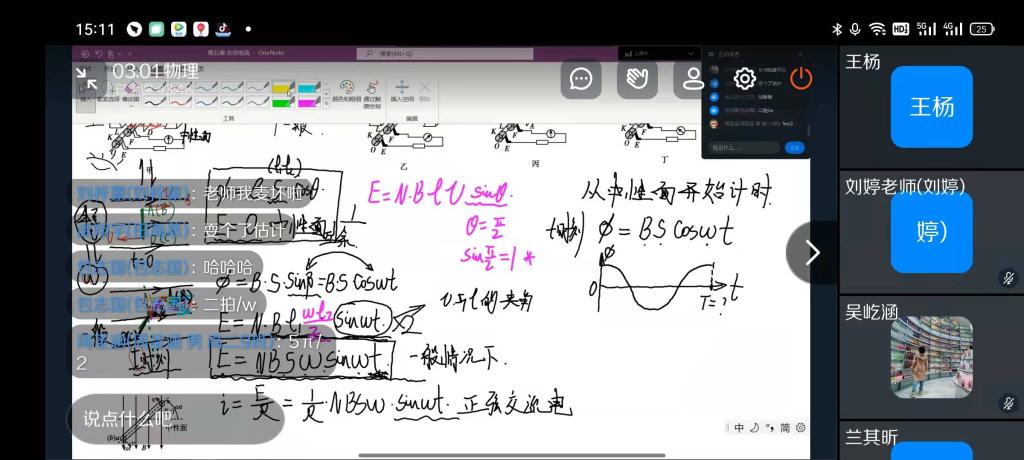The height and width of the screenshot is (460, 1024).
Task: Tap chat message '老师我麦坏啦'
Action: pyautogui.click(x=253, y=194)
